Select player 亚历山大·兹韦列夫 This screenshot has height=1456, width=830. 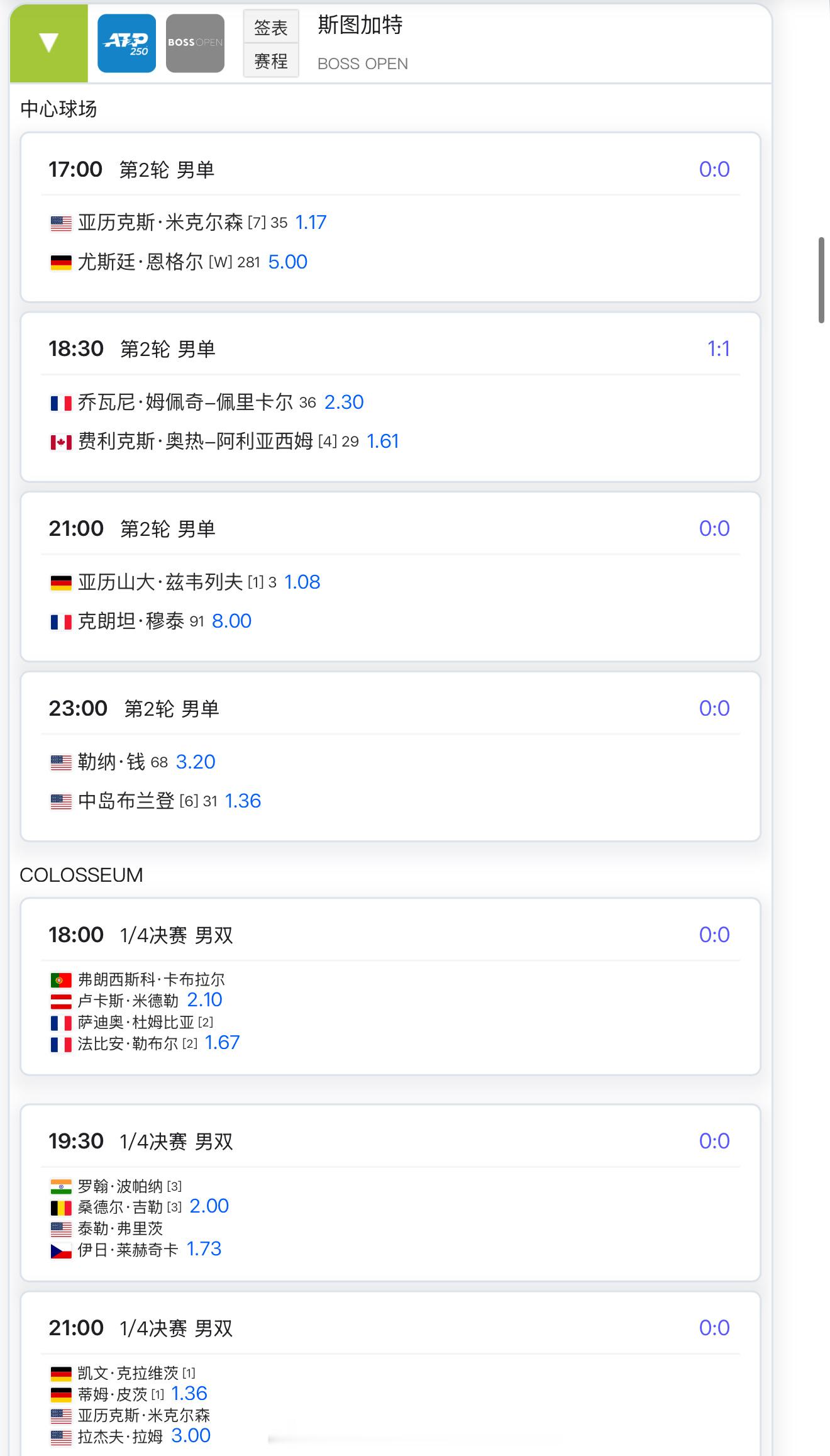click(160, 582)
